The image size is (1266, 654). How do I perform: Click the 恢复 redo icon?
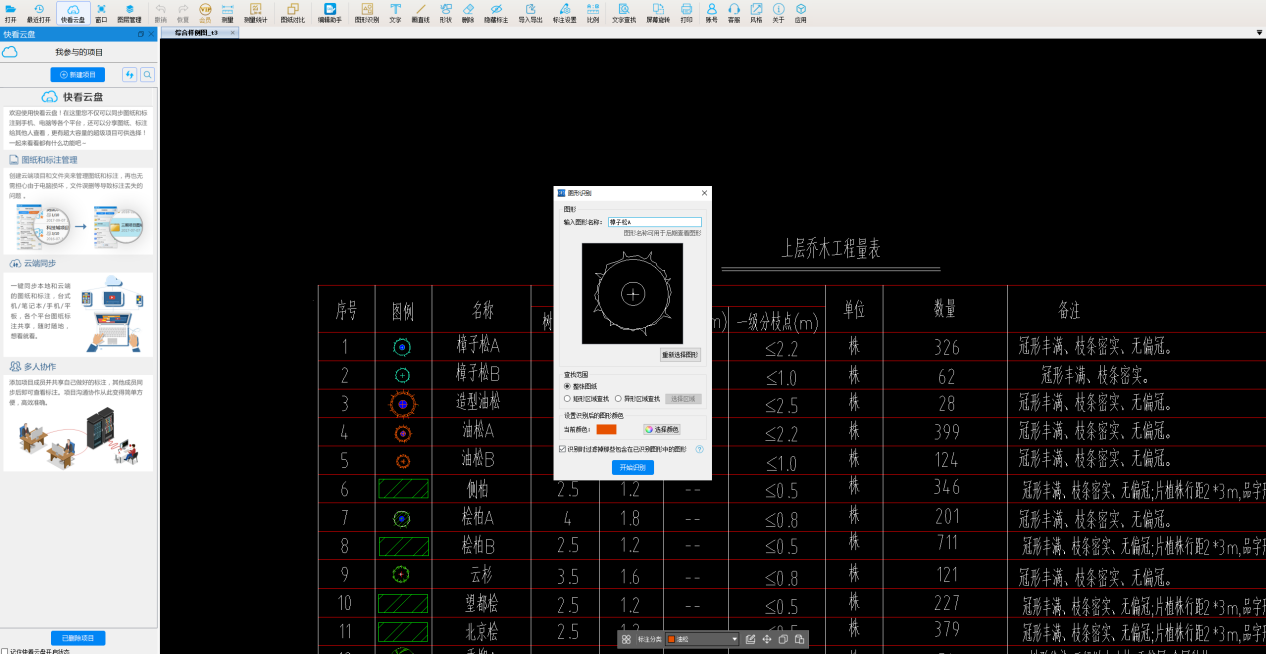click(x=183, y=12)
